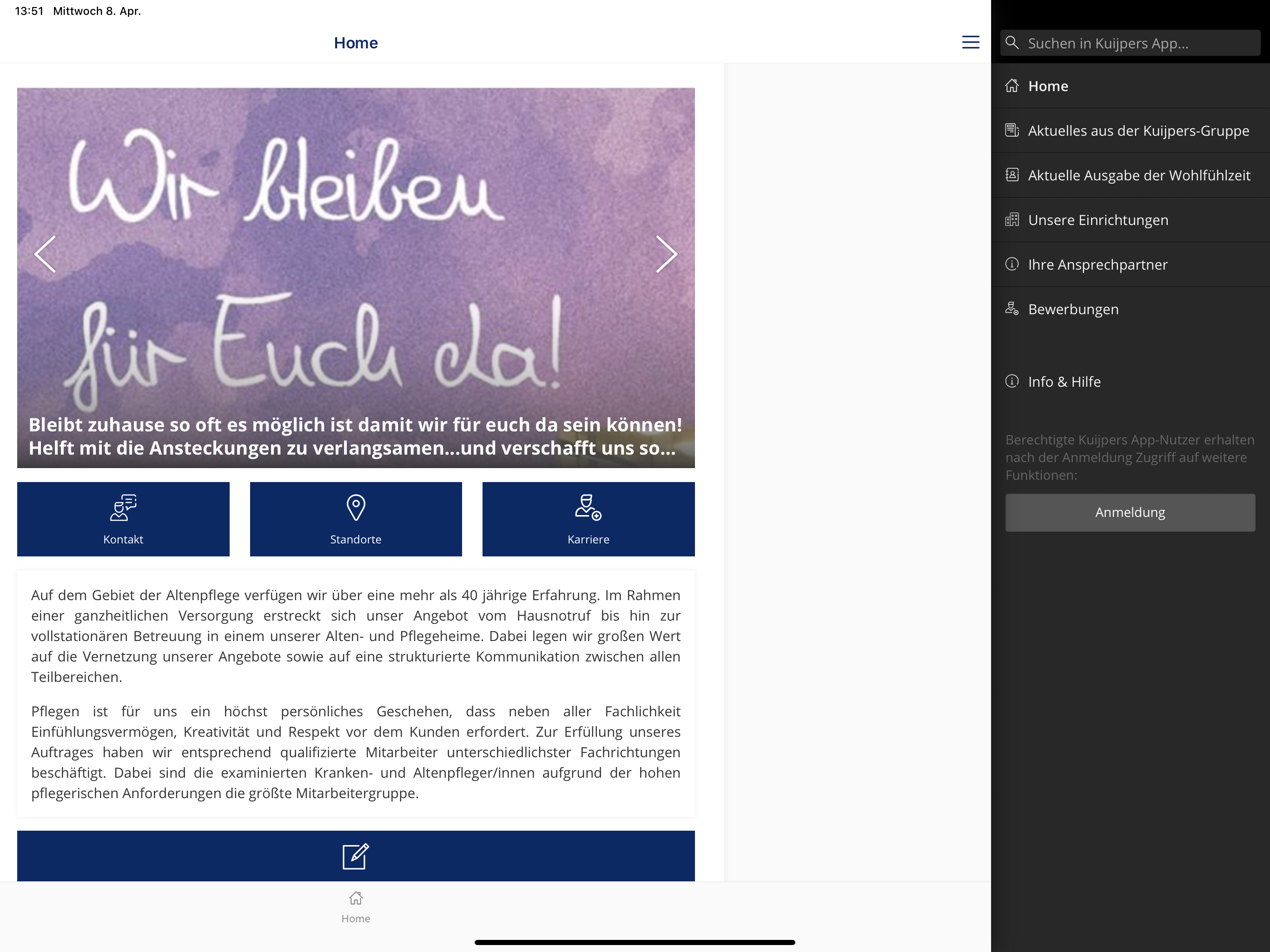Click the person-plus icon beside Bewerbungen
This screenshot has height=952, width=1270.
(1012, 309)
